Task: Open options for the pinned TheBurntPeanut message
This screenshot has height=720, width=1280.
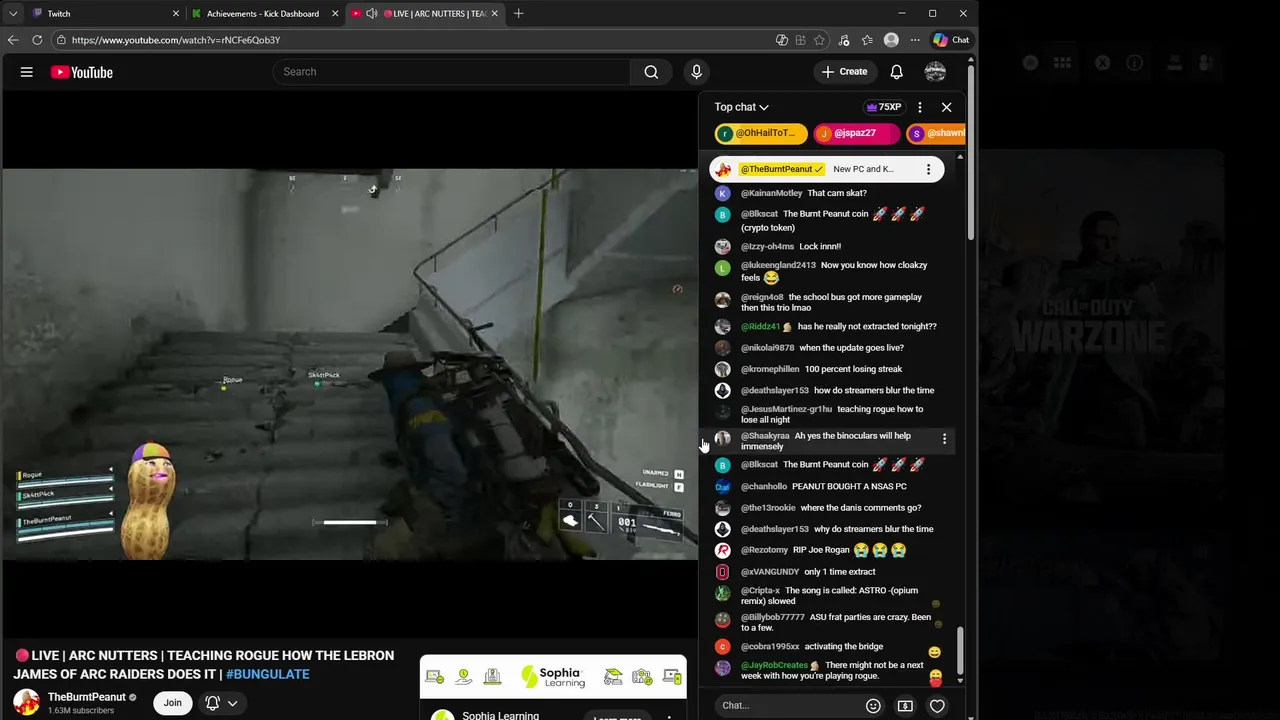Action: [x=928, y=169]
